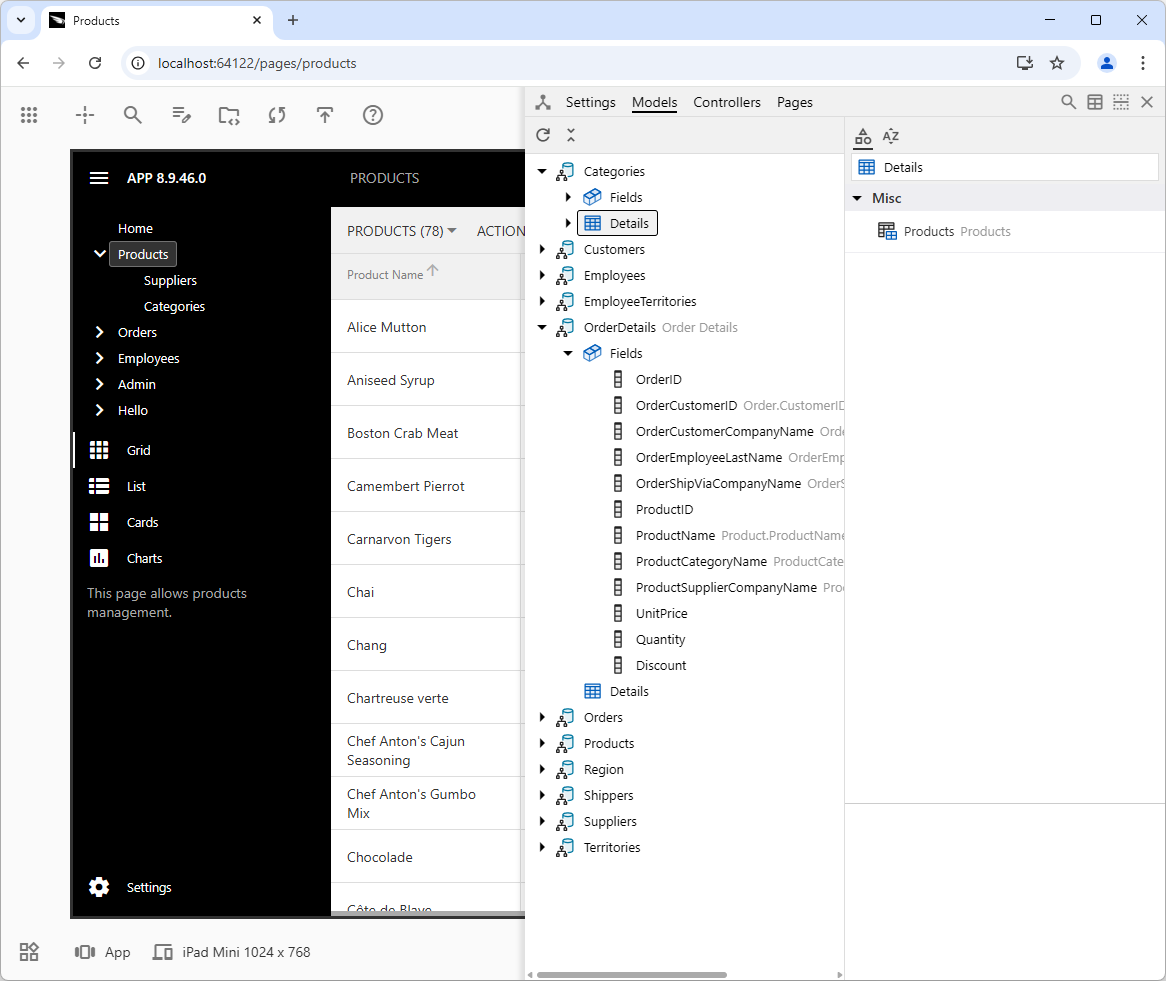The image size is (1166, 981).
Task: Open the Suppliers navigation link
Action: 170,280
